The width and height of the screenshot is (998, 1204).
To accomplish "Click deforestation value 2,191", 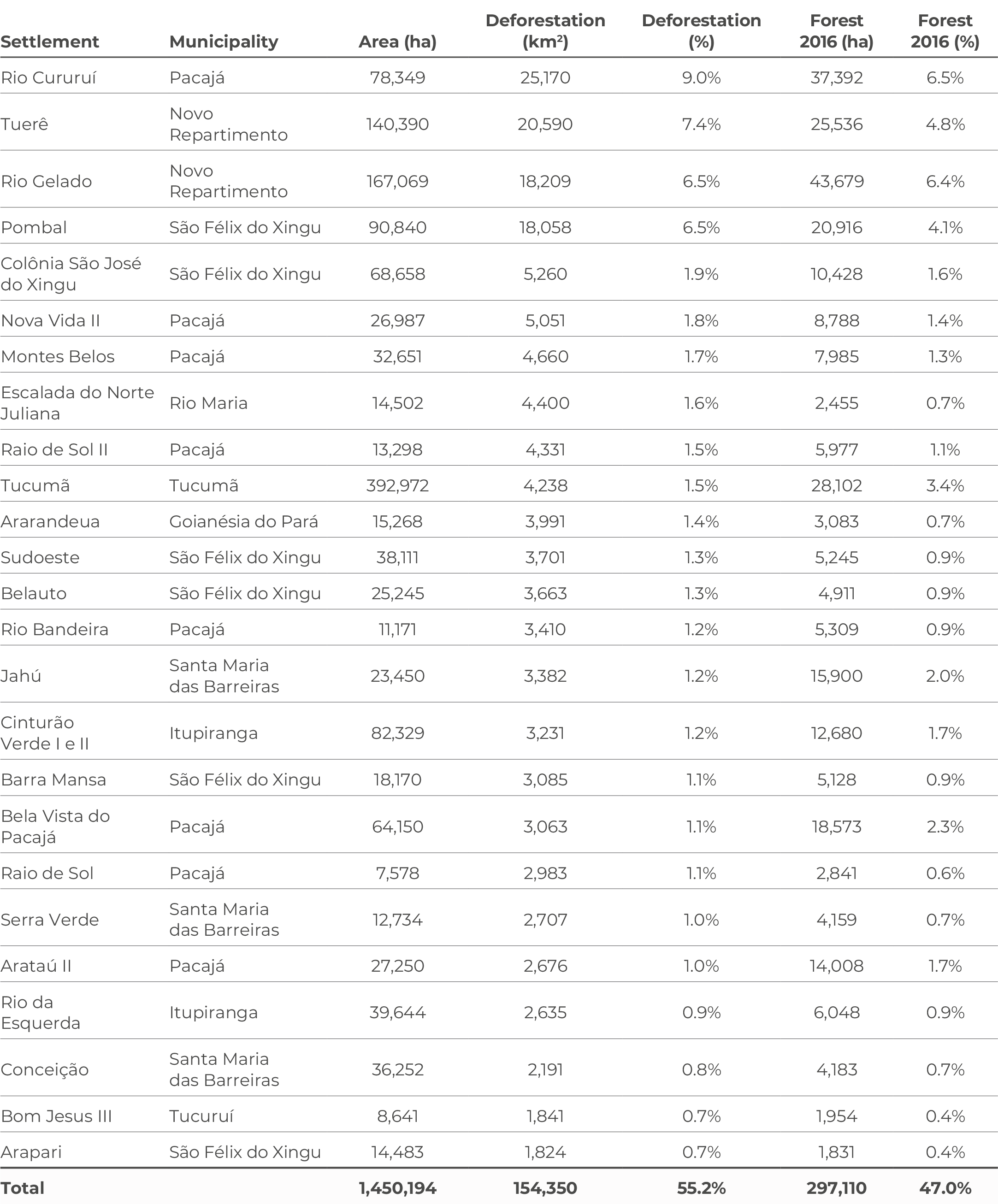I will [x=545, y=1070].
